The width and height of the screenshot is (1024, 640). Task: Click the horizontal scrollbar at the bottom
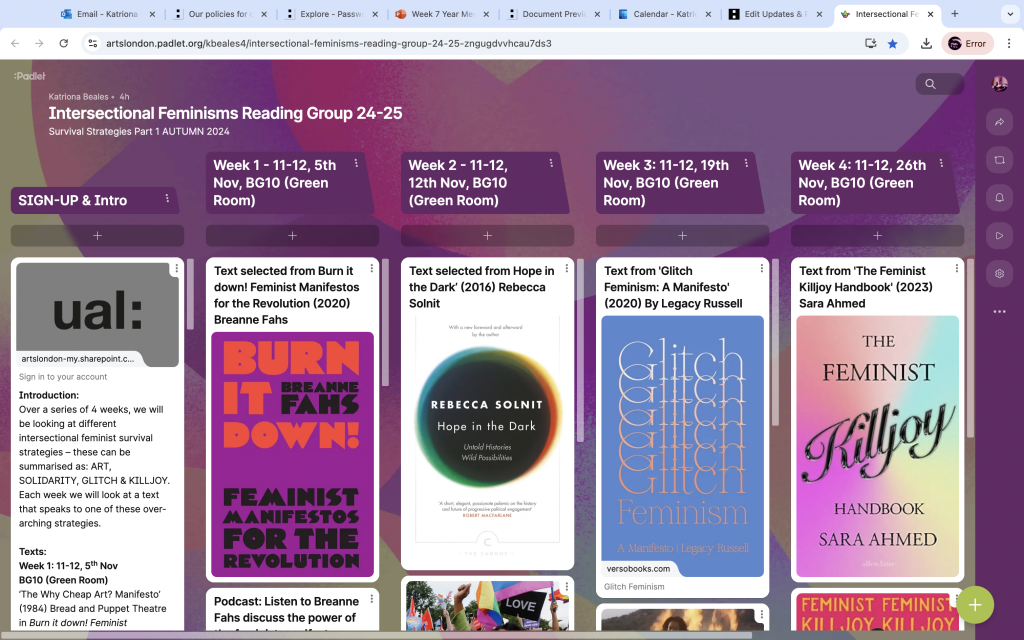[x=376, y=635]
